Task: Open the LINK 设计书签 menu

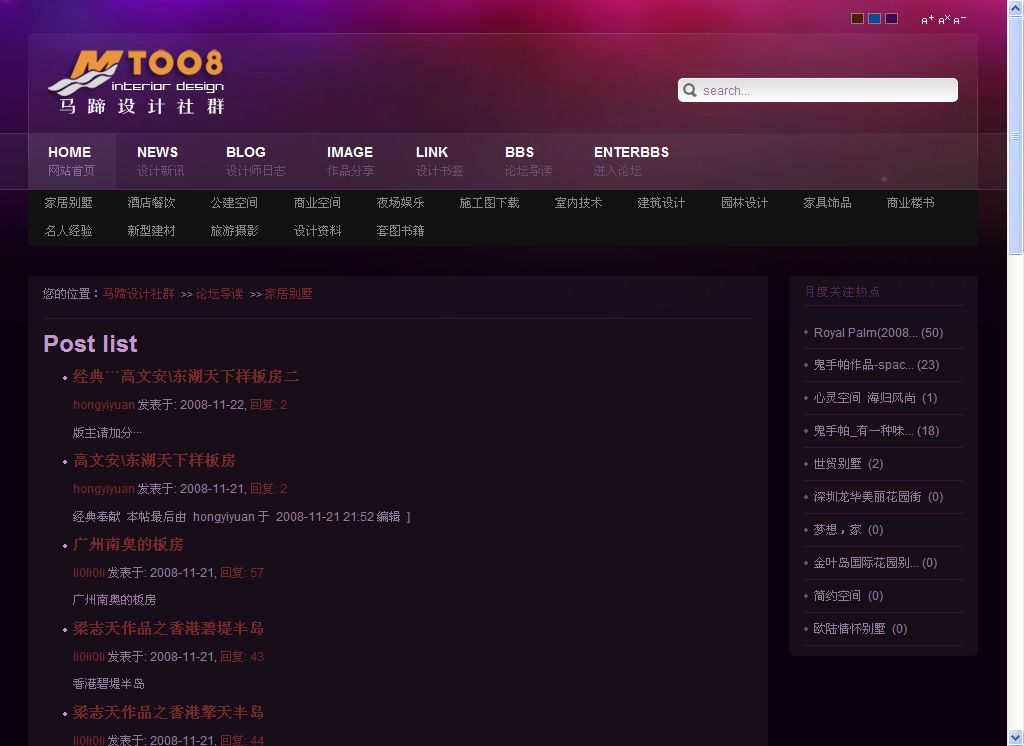Action: 440,161
